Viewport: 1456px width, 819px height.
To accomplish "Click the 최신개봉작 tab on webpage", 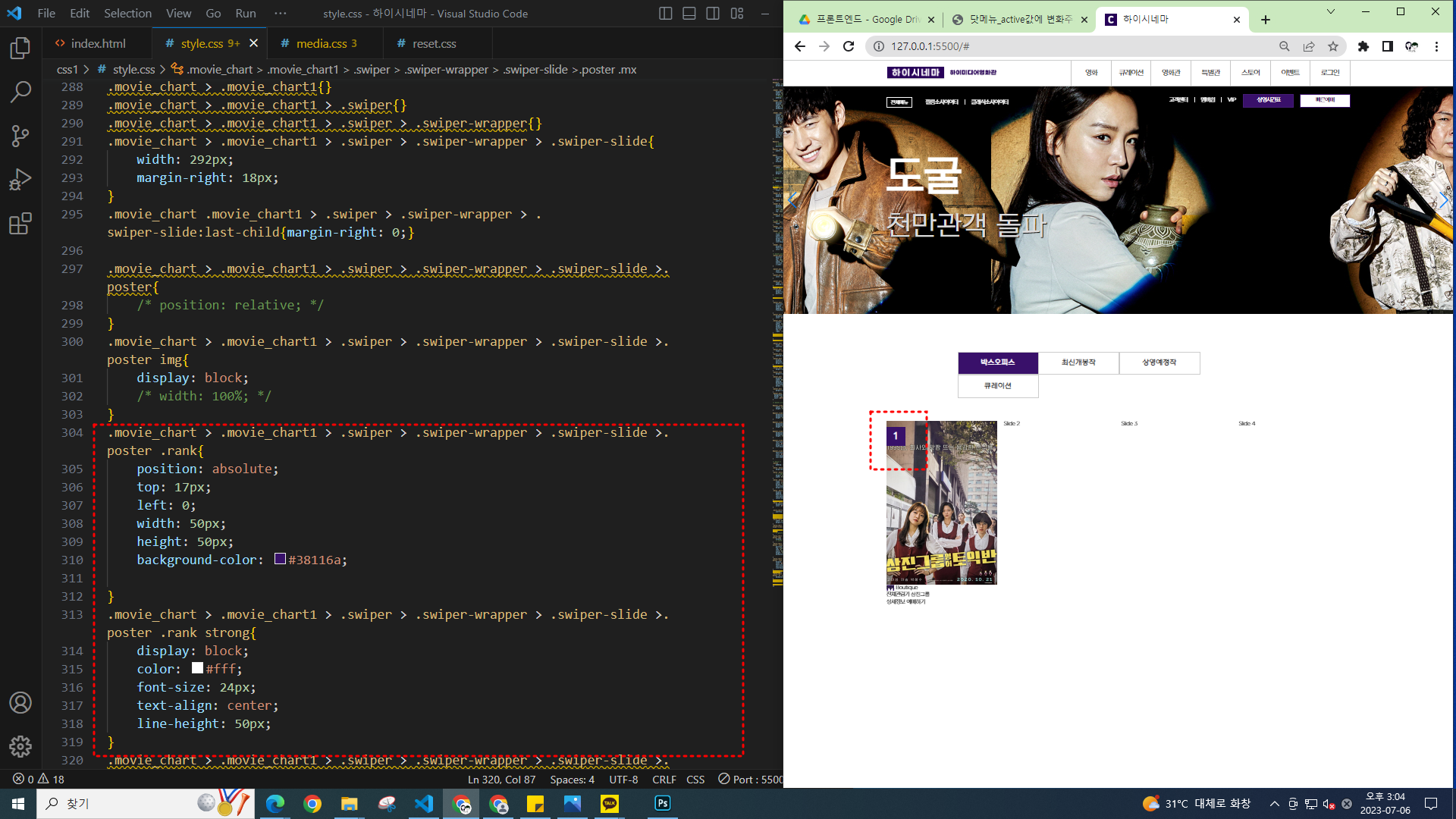I will click(1078, 362).
